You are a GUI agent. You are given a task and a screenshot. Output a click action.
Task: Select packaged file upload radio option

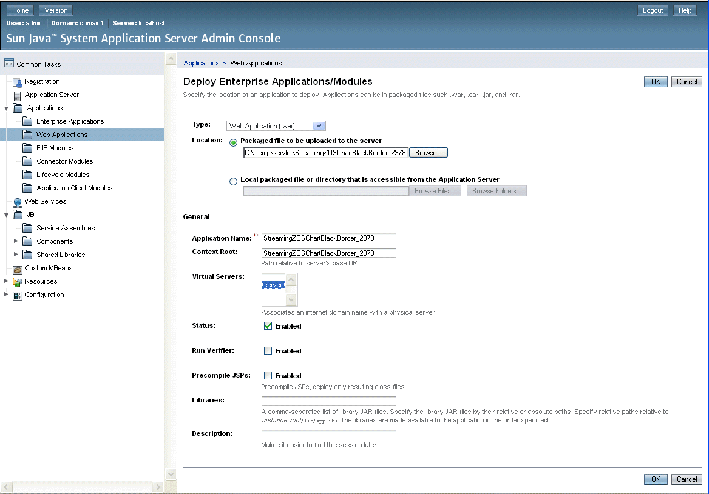pos(233,143)
